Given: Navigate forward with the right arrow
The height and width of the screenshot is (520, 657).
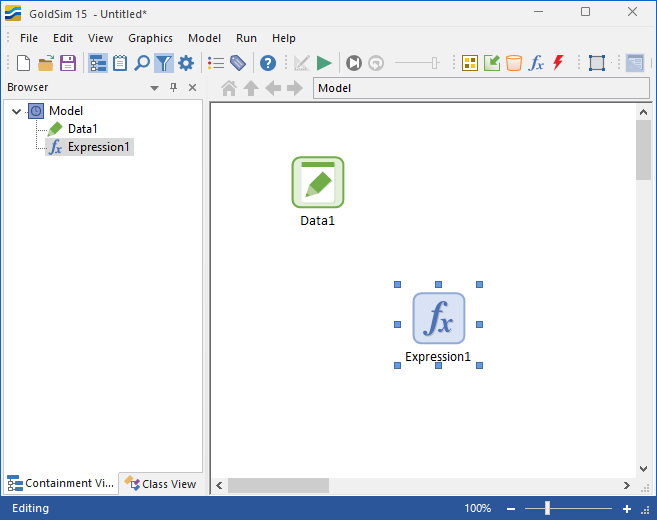Looking at the screenshot, I should (295, 88).
